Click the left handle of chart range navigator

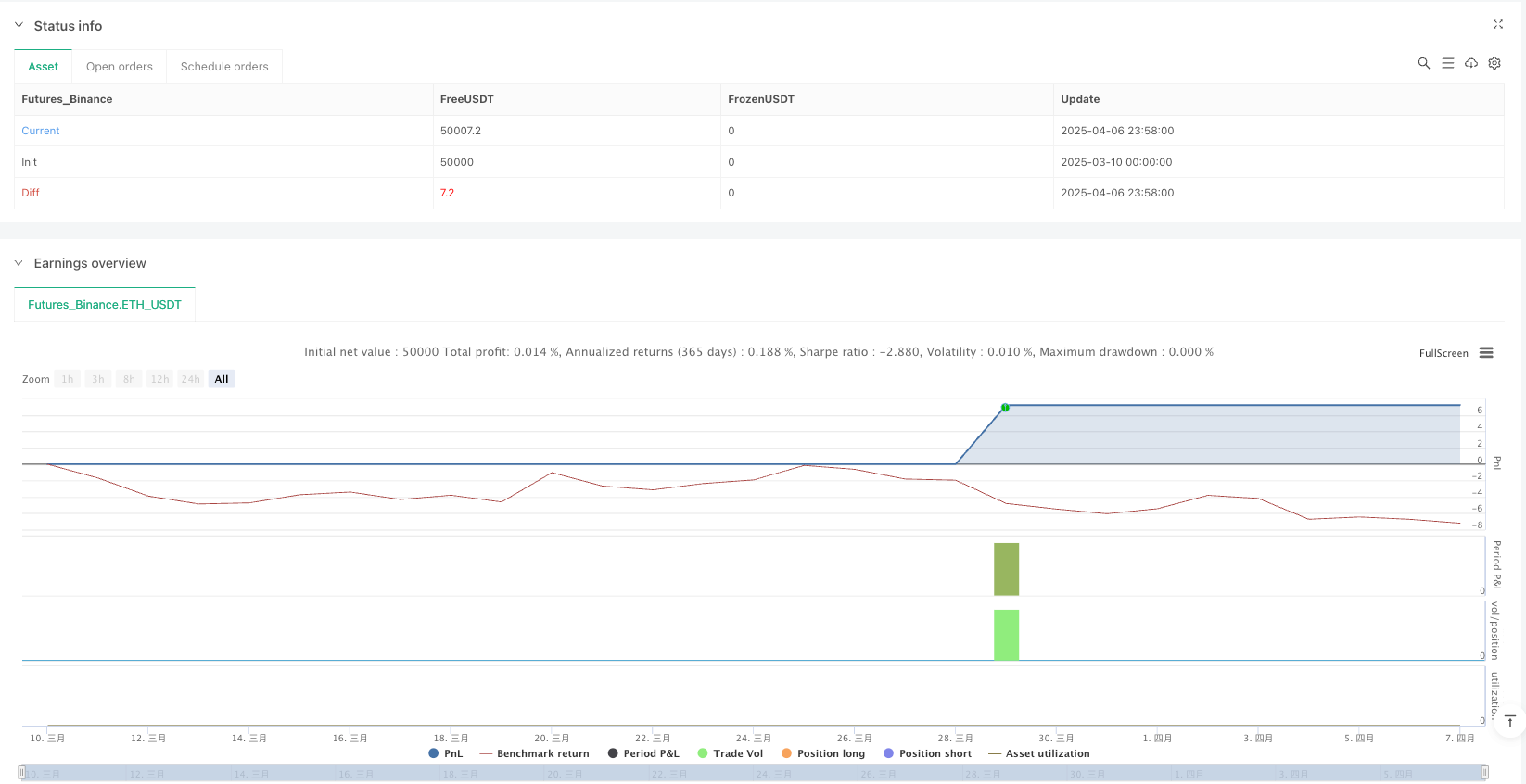[22, 772]
